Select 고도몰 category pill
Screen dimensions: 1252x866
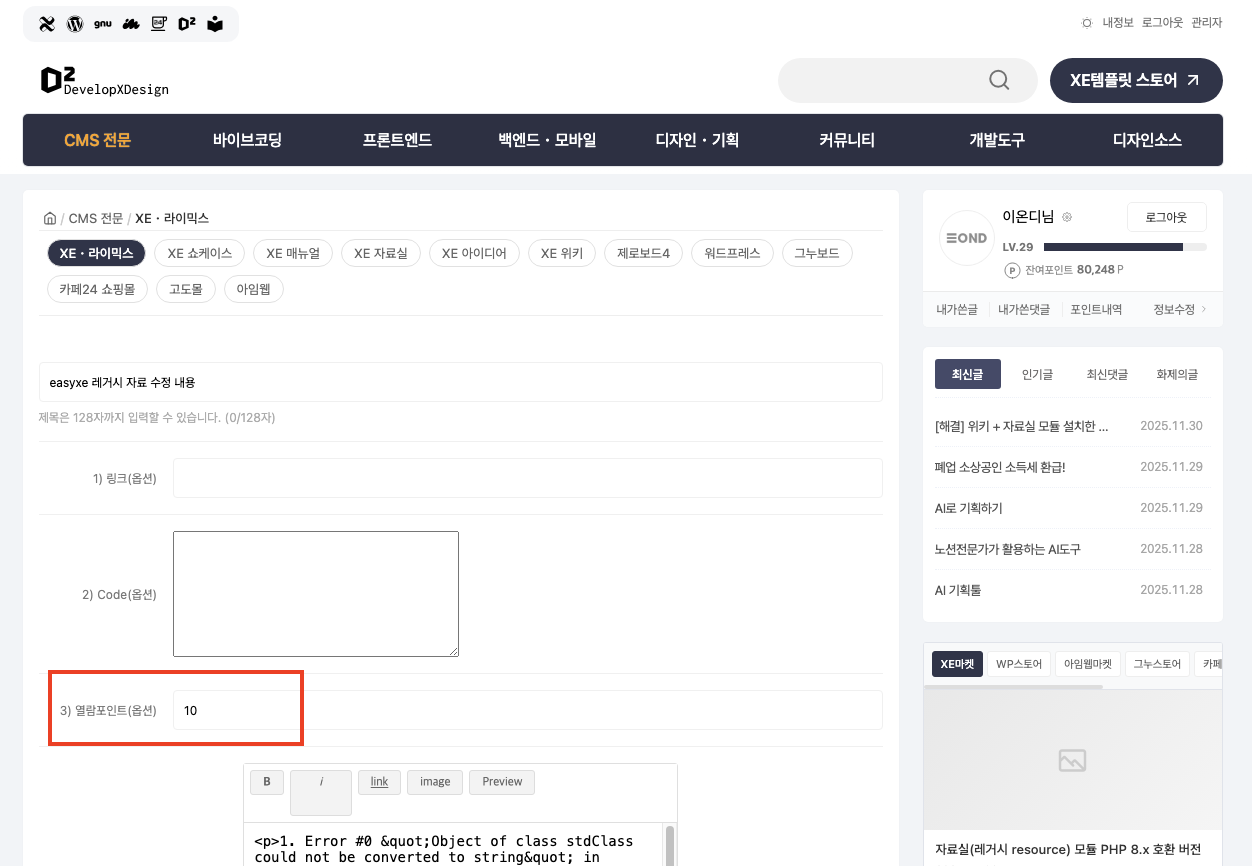click(186, 289)
